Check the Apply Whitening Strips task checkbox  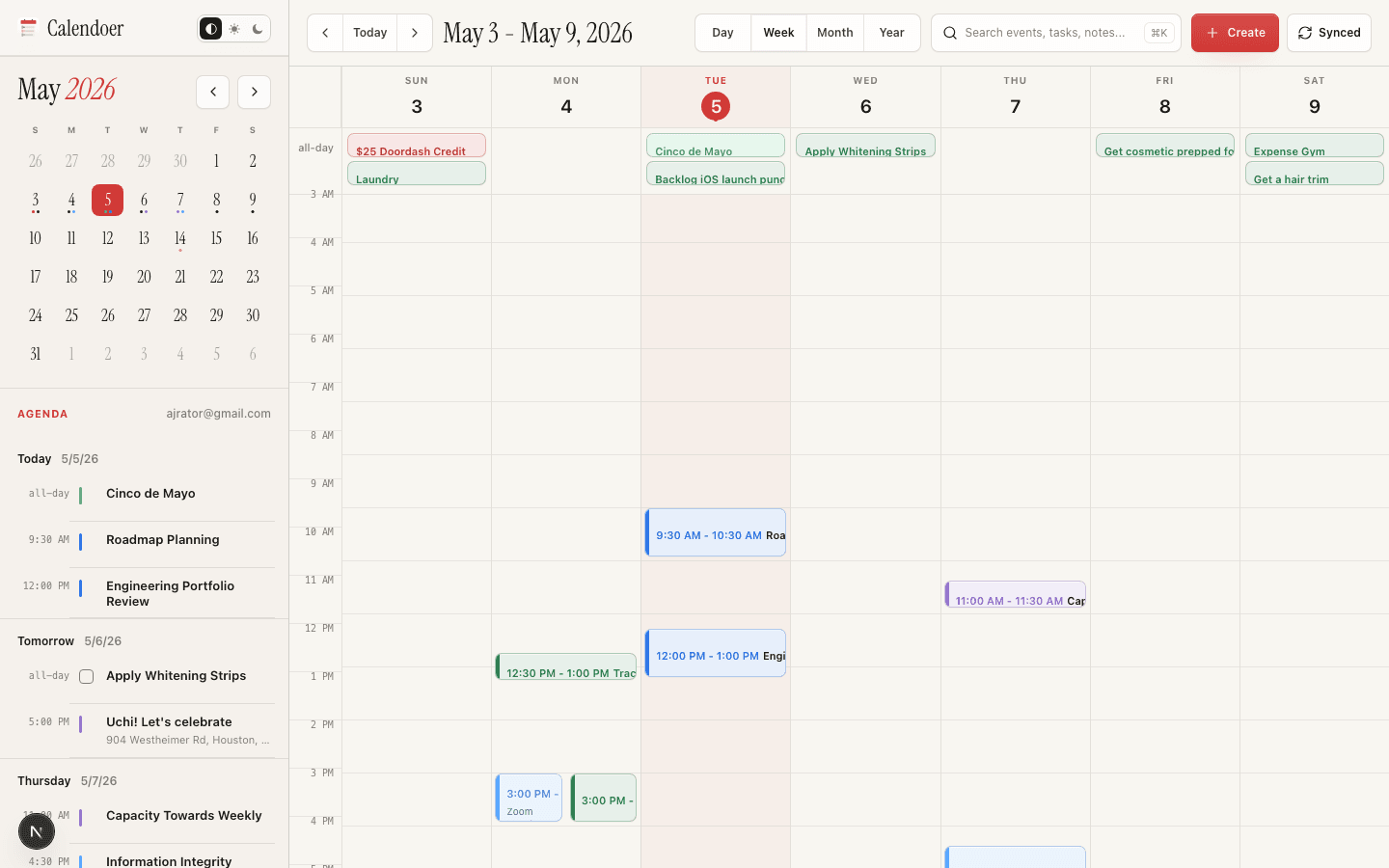coord(87,676)
